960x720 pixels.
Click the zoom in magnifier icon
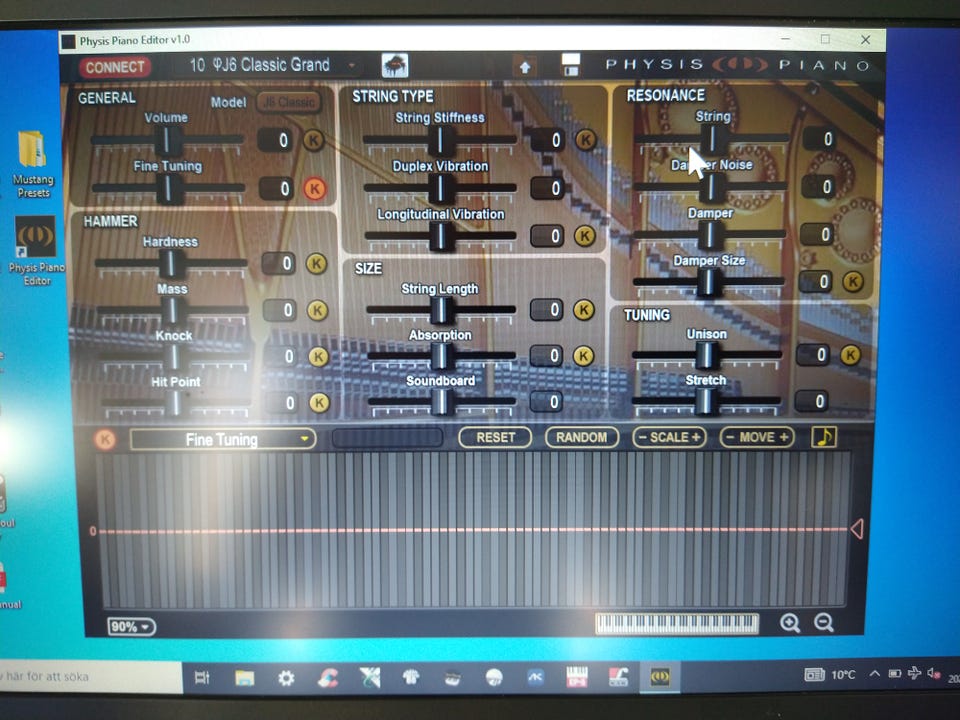click(790, 623)
